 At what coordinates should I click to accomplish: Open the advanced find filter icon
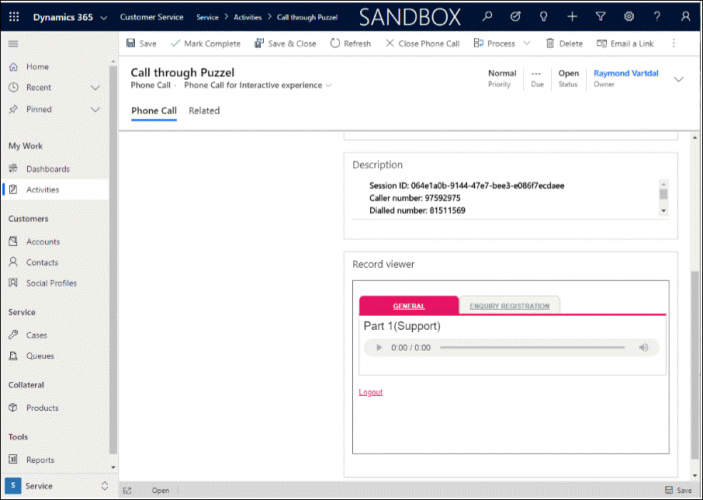point(600,17)
